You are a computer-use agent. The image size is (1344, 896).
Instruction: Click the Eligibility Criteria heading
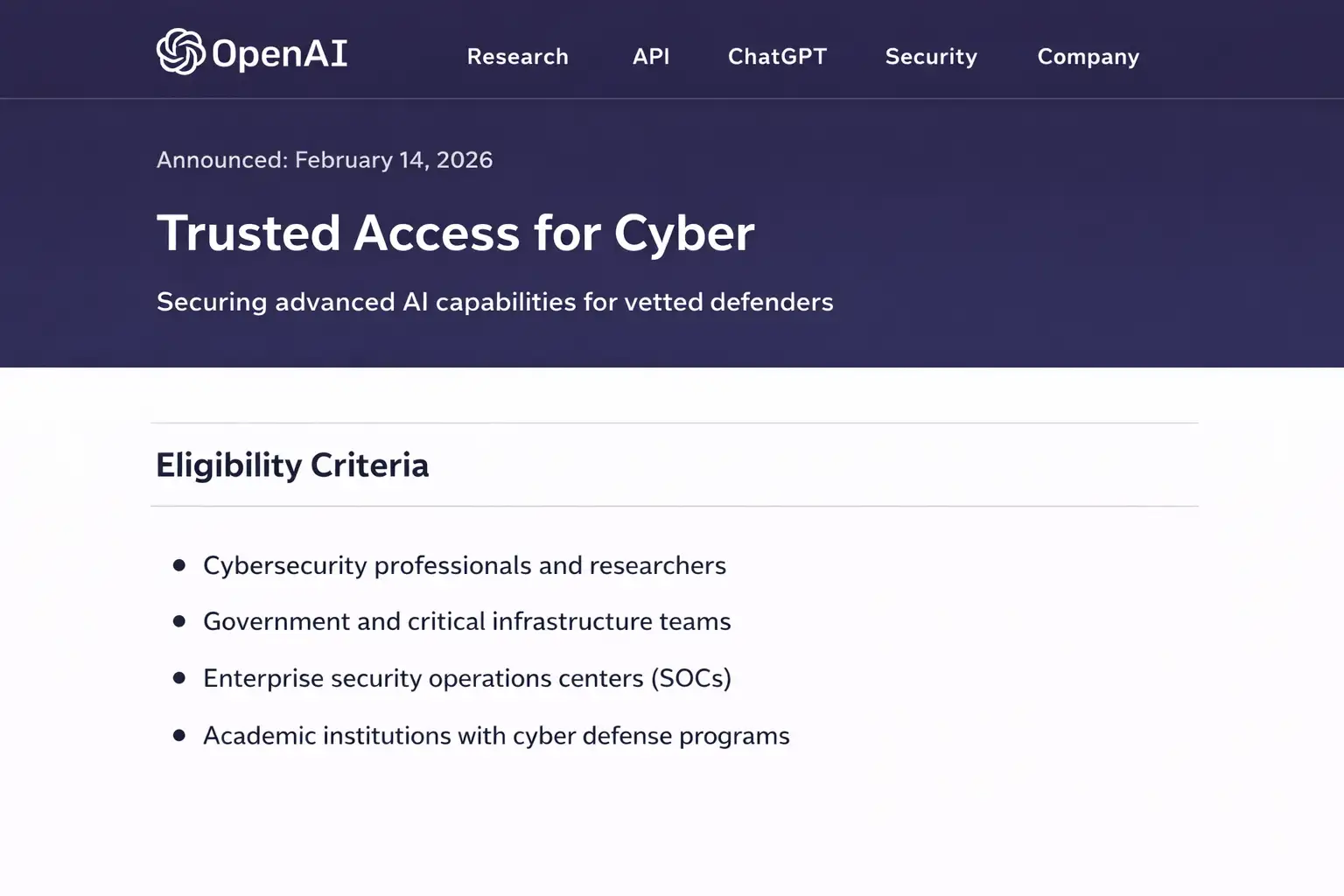coord(292,465)
